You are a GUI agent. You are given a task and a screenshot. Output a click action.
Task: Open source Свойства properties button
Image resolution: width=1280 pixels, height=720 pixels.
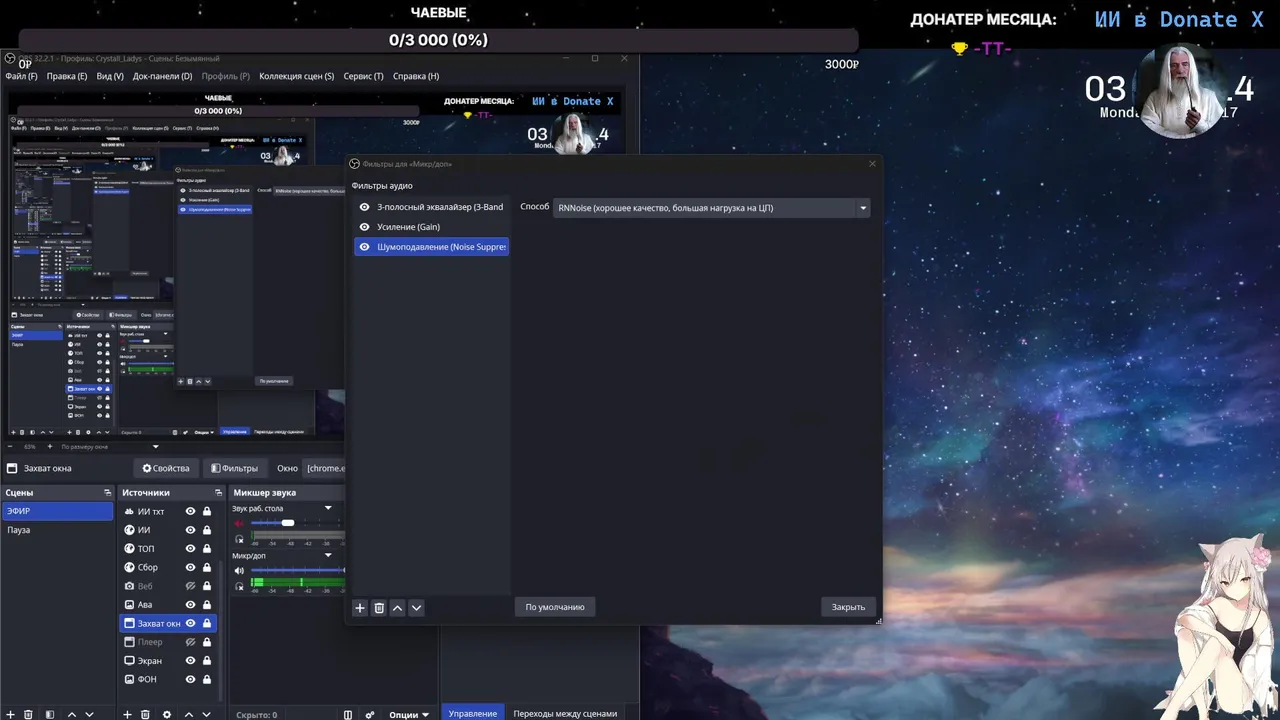166,468
